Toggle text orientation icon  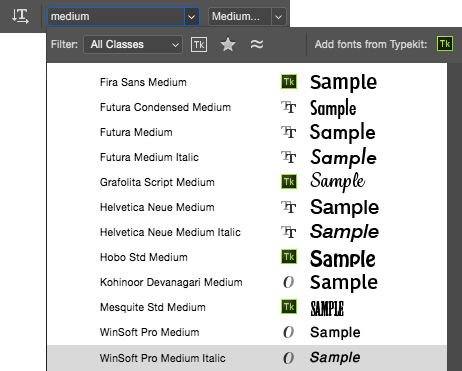pyautogui.click(x=20, y=16)
